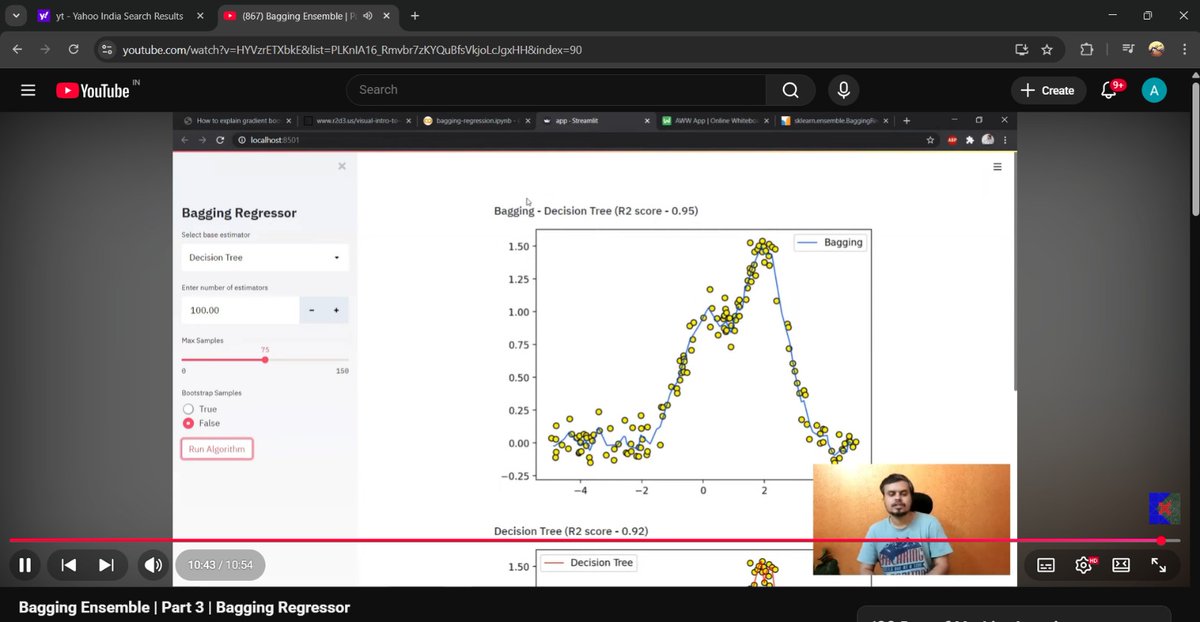The height and width of the screenshot is (622, 1200).
Task: Start voice search with the microphone
Action: click(x=844, y=90)
